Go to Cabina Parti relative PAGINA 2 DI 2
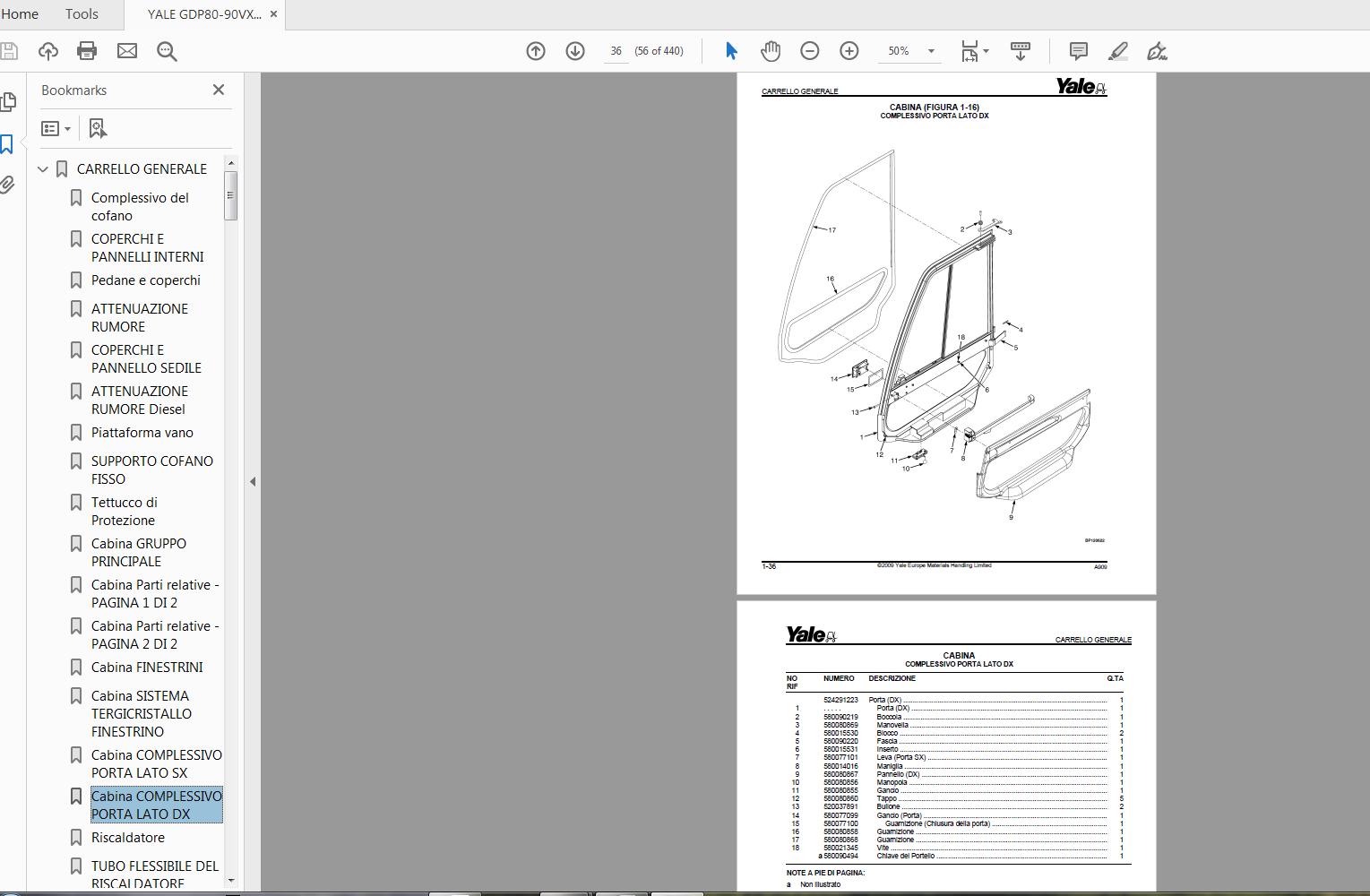Screen dimensions: 1370x896 tap(155, 635)
